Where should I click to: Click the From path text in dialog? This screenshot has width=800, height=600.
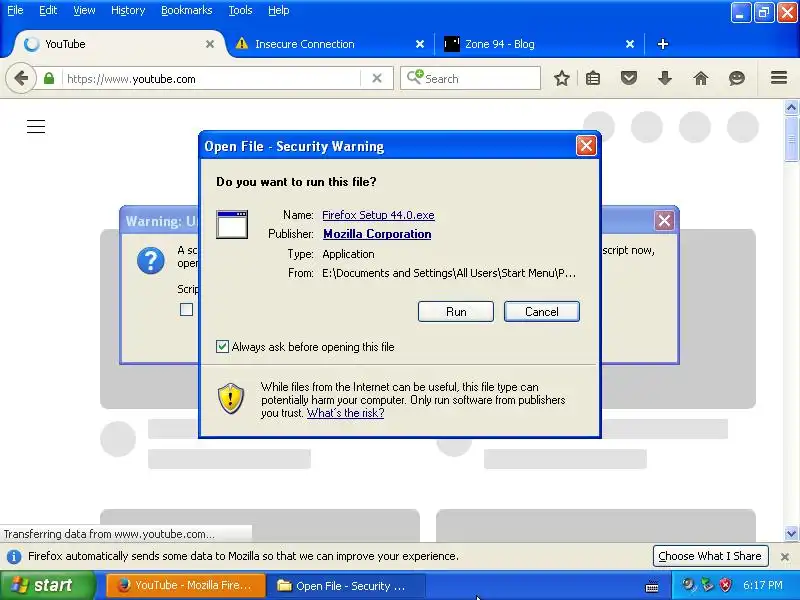(448, 273)
